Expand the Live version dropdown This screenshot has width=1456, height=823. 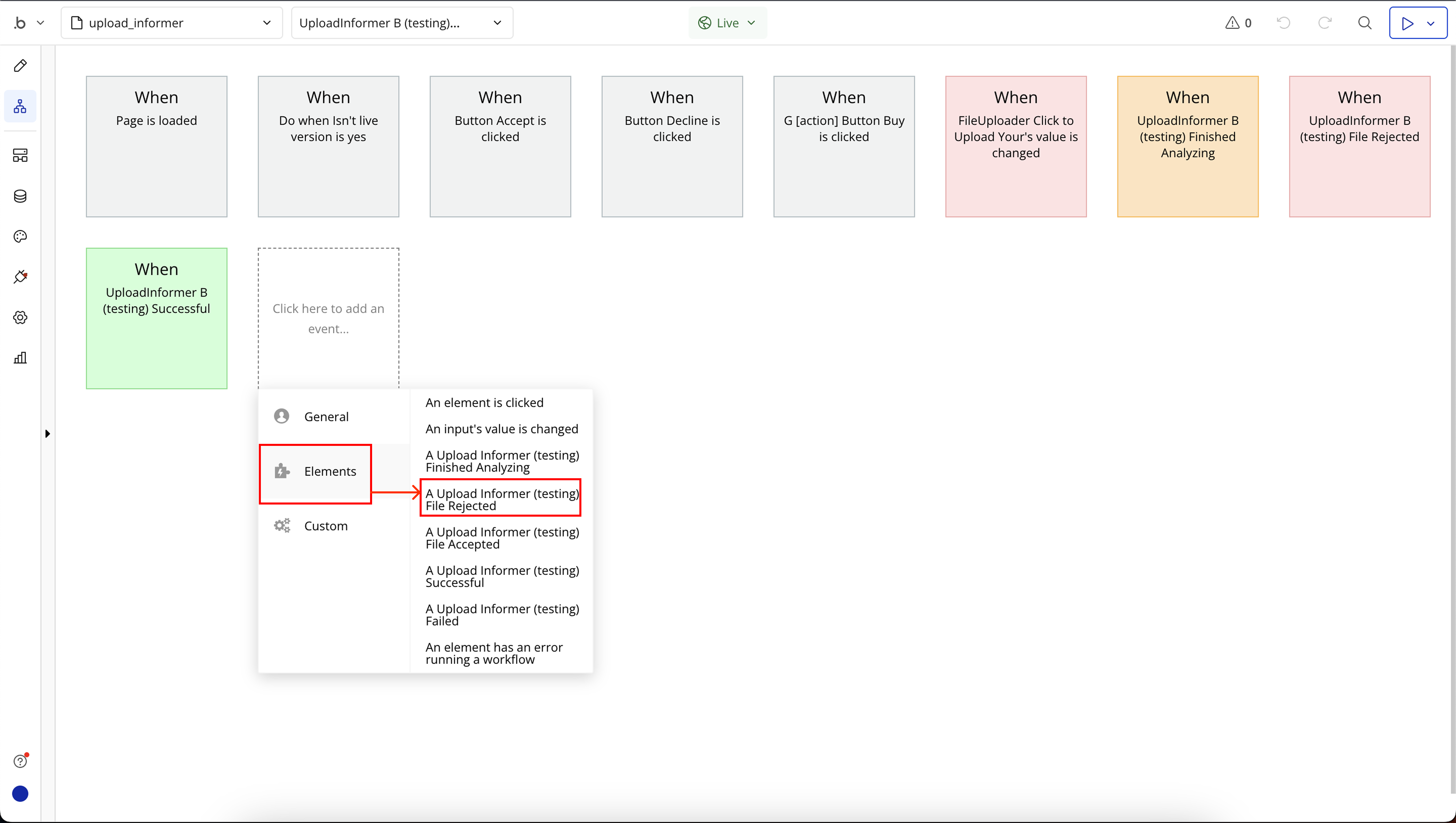[x=727, y=23]
